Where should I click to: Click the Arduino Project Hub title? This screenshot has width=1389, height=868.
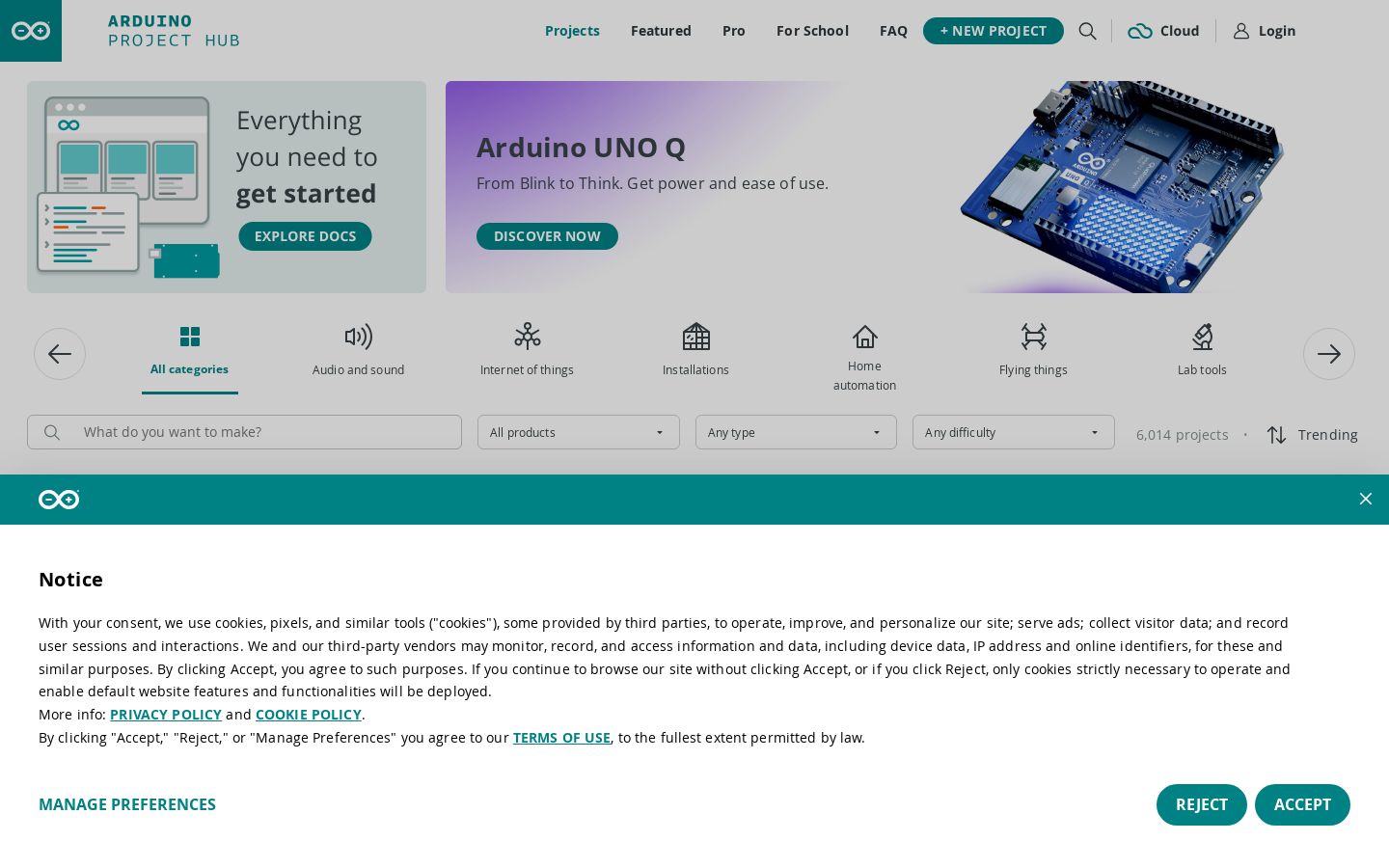(174, 31)
